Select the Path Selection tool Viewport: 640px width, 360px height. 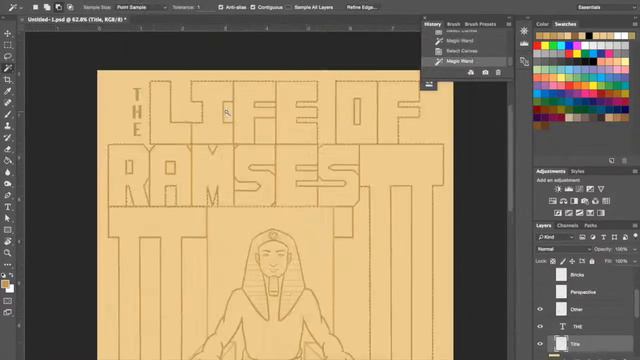7,218
